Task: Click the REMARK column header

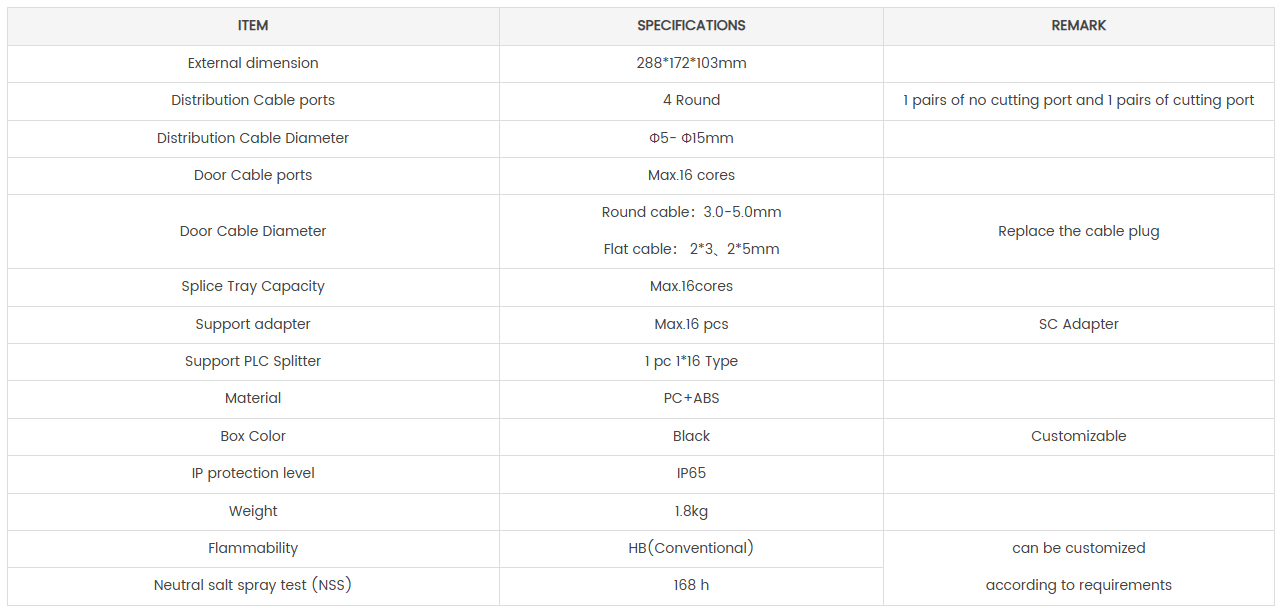Action: point(1078,26)
